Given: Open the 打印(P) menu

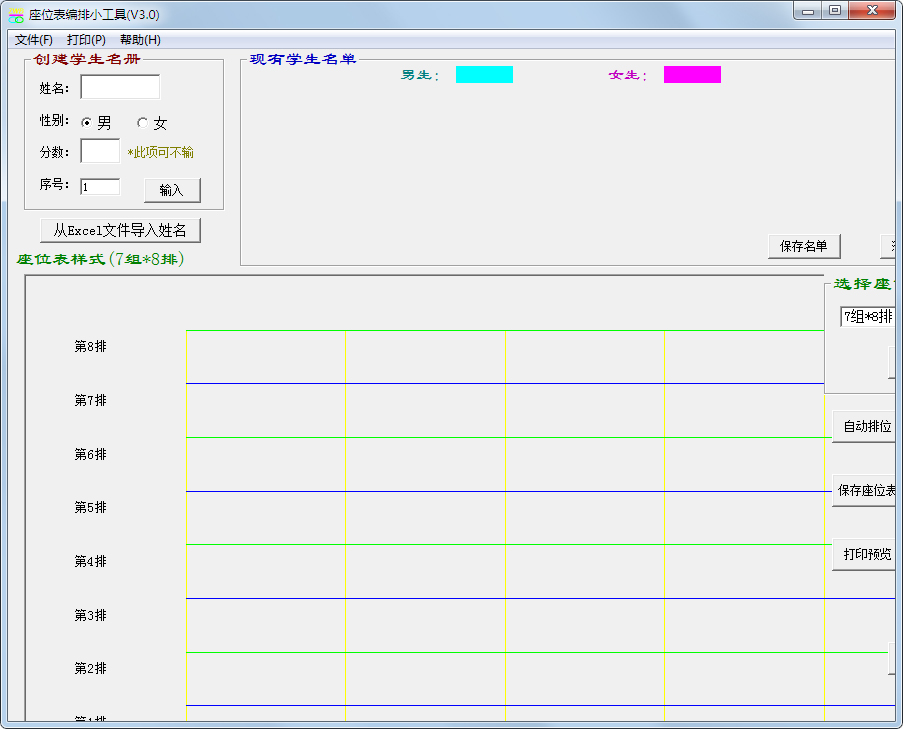Looking at the screenshot, I should (x=86, y=40).
